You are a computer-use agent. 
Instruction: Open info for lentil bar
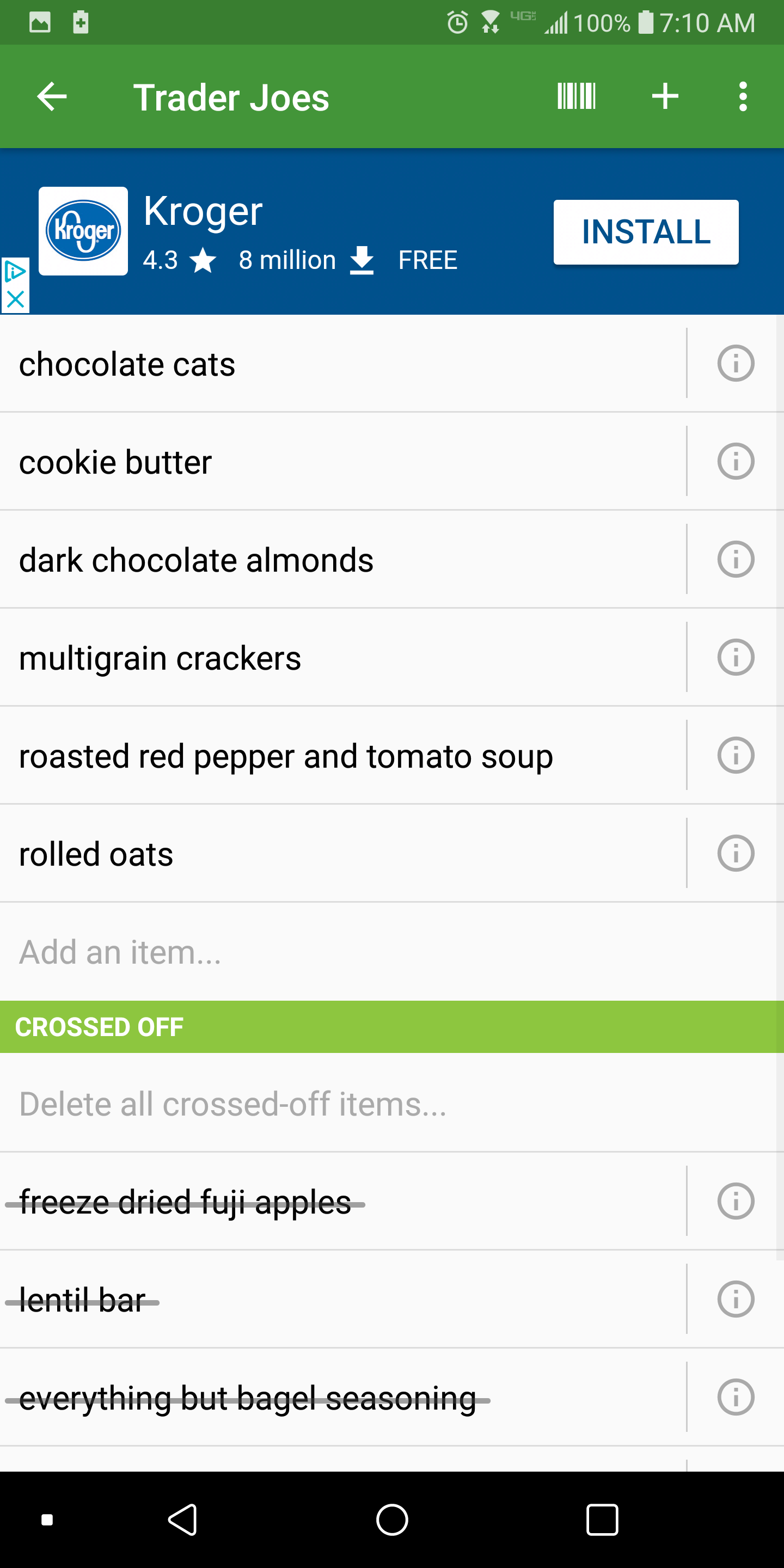[x=736, y=1299]
